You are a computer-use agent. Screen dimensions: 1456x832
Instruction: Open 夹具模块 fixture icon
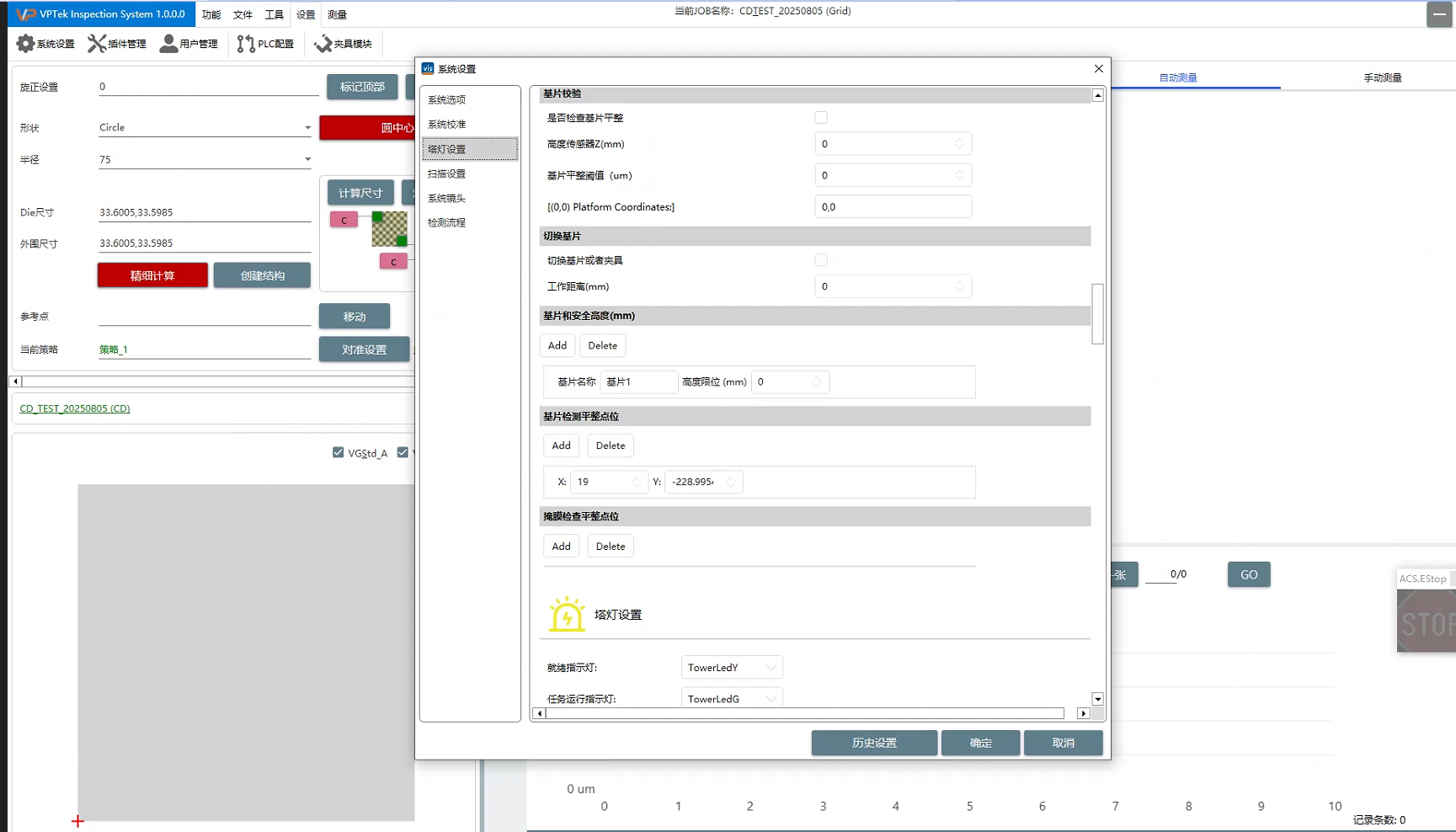pos(323,44)
